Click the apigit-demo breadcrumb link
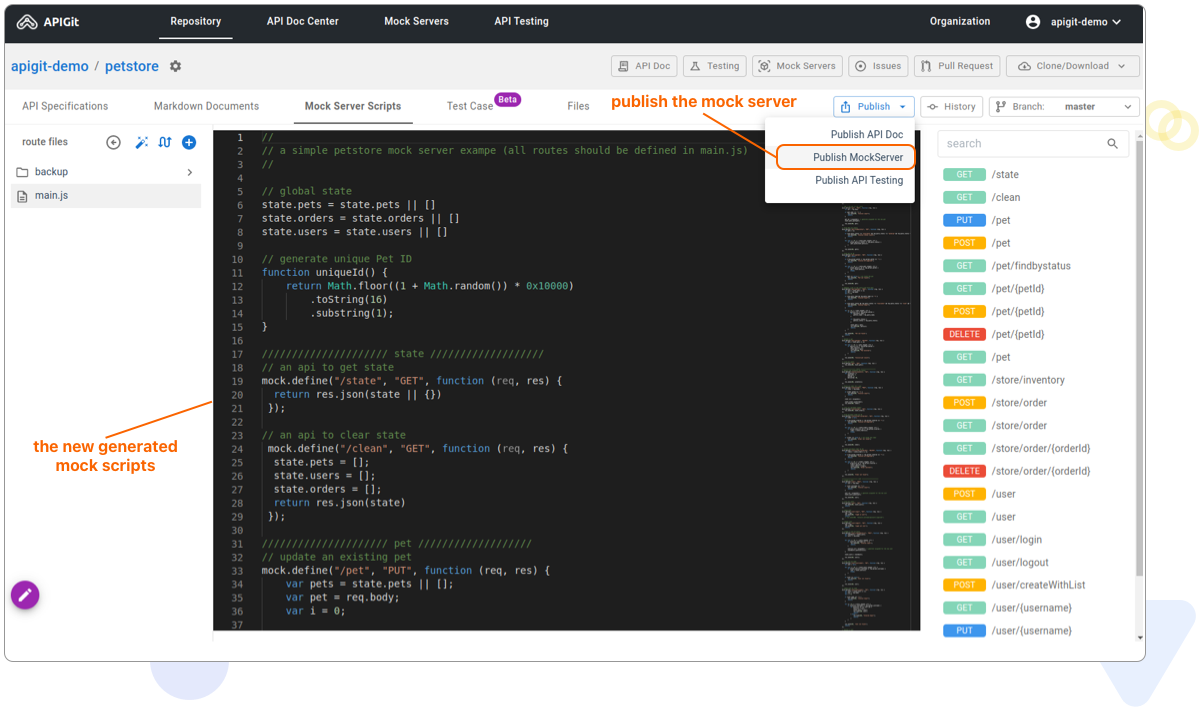Screen dimensions: 1200x722 pos(49,66)
